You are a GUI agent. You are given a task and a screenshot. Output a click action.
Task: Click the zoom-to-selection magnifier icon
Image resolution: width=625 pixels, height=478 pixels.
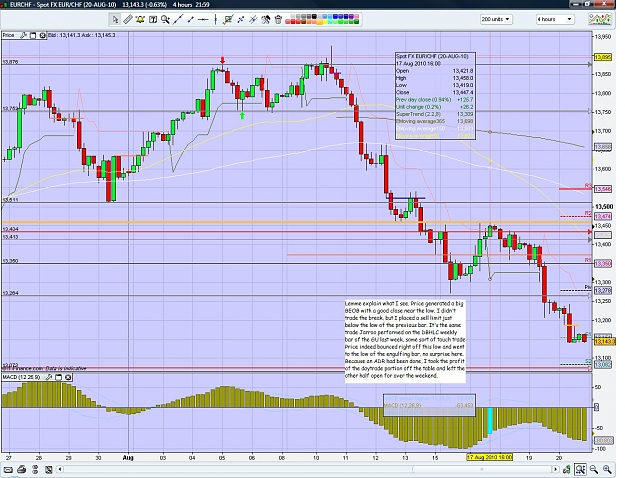pyautogui.click(x=580, y=469)
